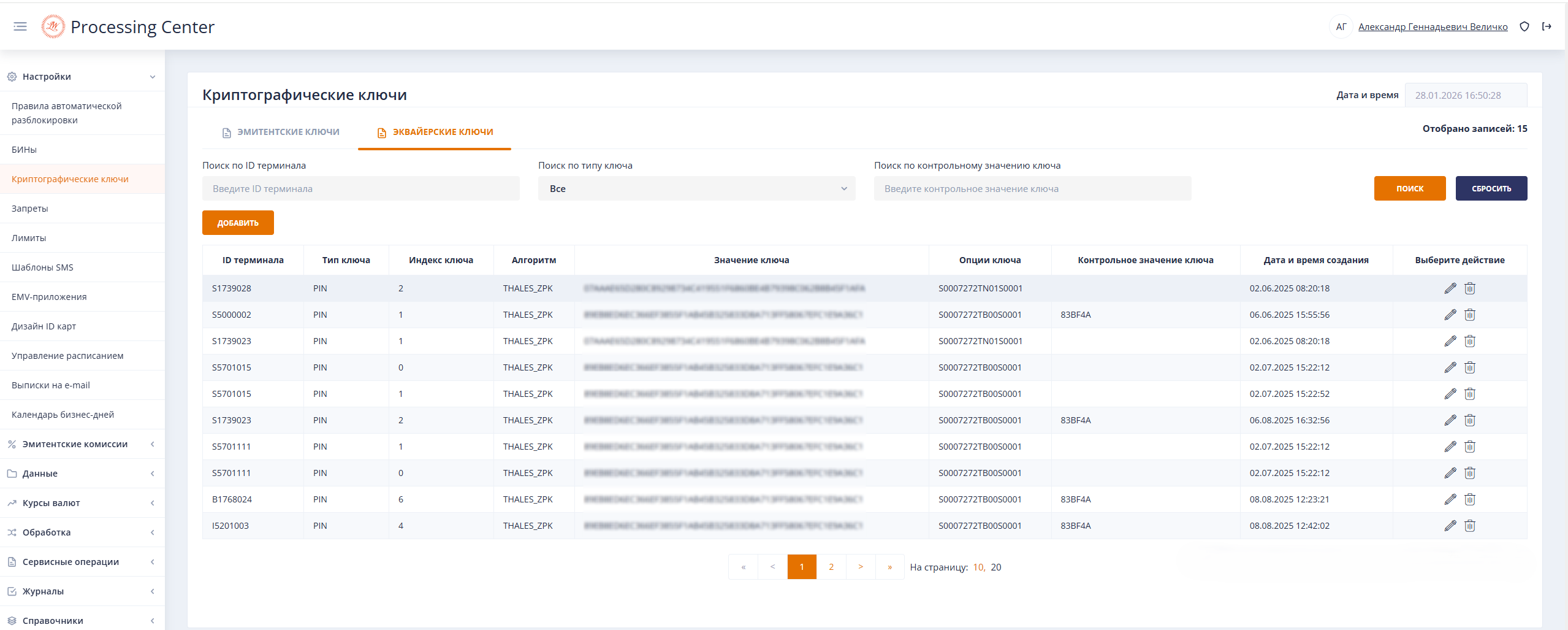Go to page 2 of results
The image size is (1568, 630).
pos(831,567)
